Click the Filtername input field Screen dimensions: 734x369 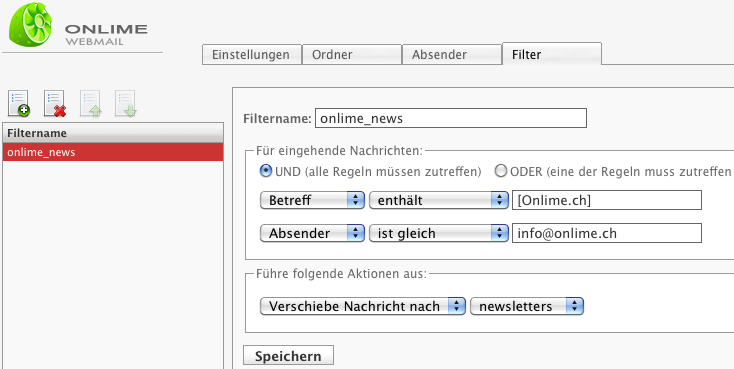pos(451,118)
